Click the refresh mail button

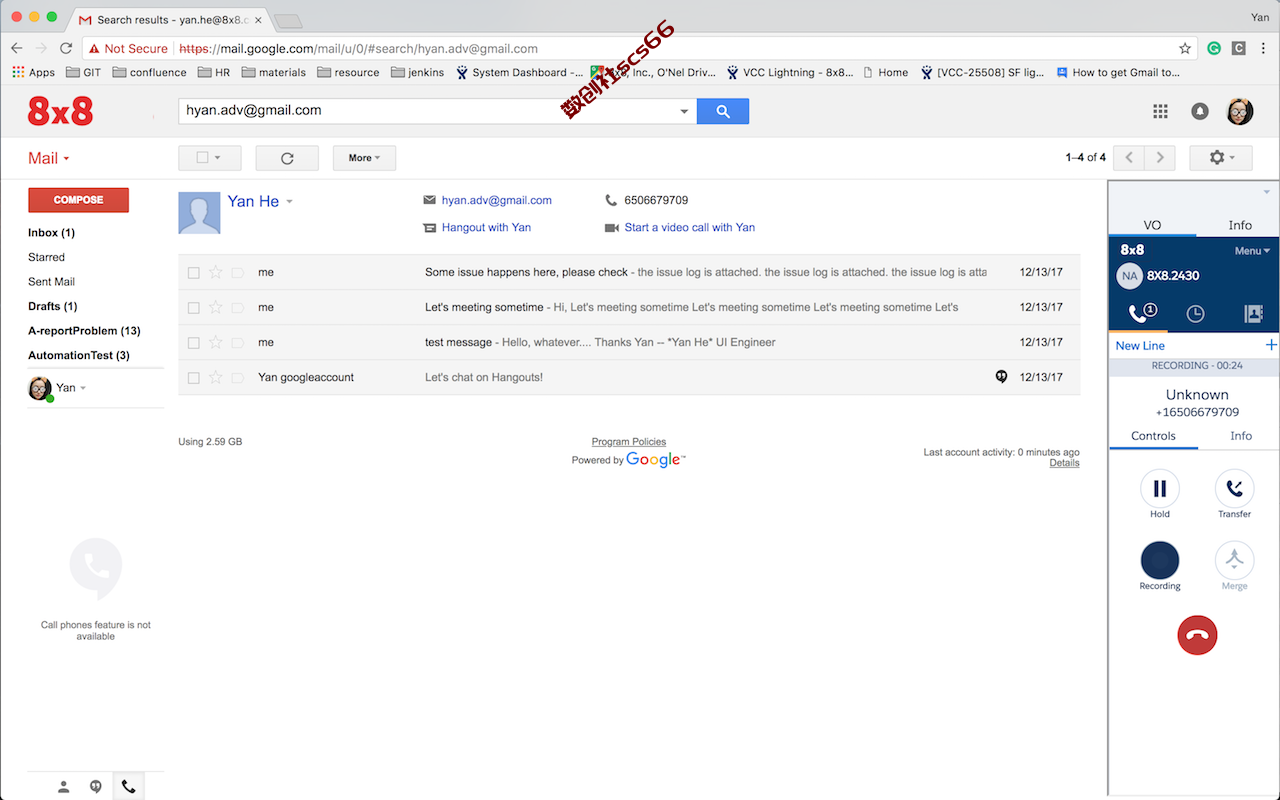tap(287, 158)
